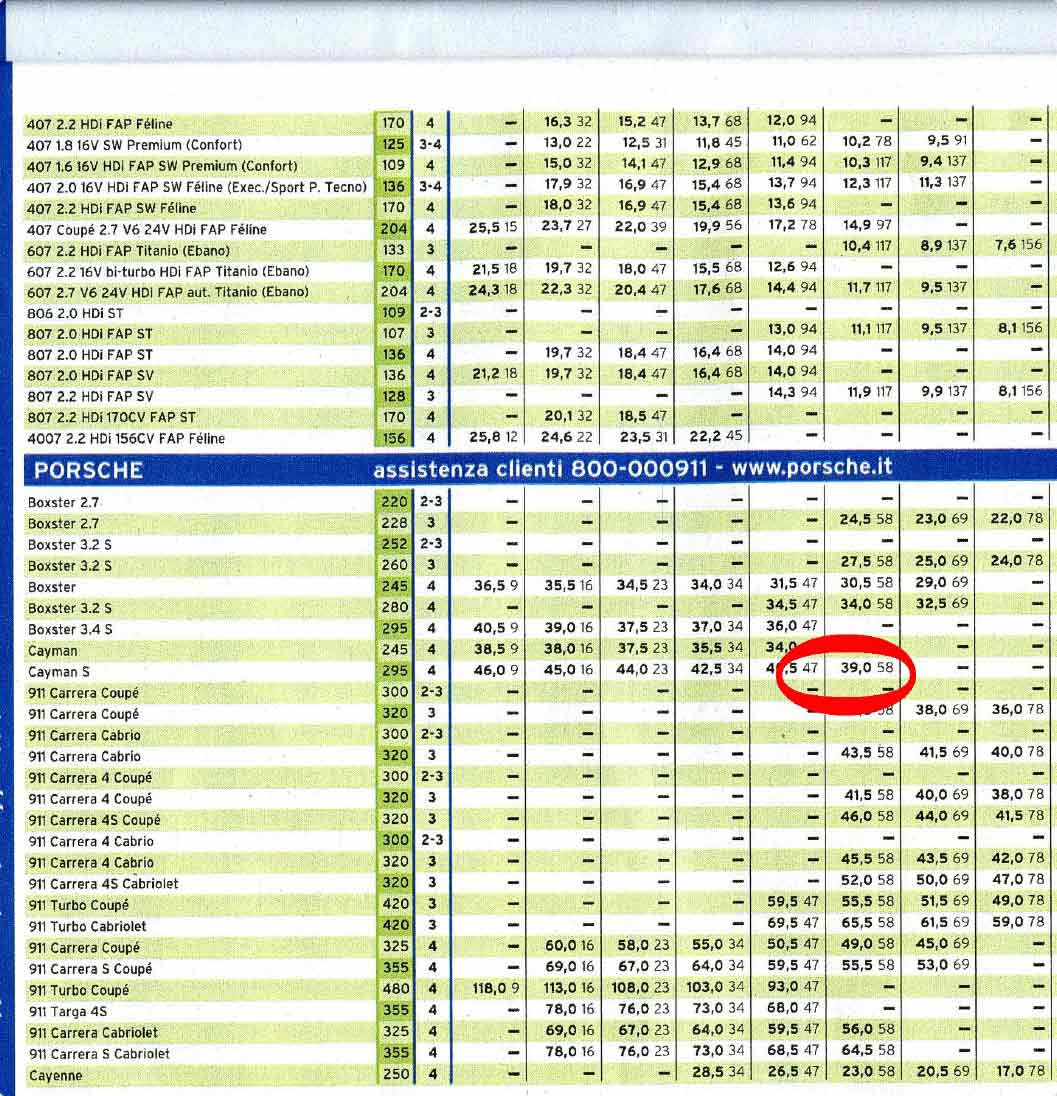Click the 68,0 47 value in 911 Targa 4S row
This screenshot has height=1096, width=1057.
tap(792, 1007)
